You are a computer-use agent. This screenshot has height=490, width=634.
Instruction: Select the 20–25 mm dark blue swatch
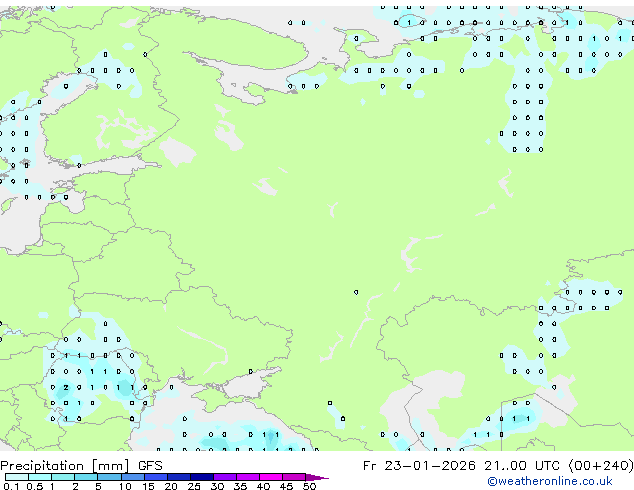click(x=179, y=477)
